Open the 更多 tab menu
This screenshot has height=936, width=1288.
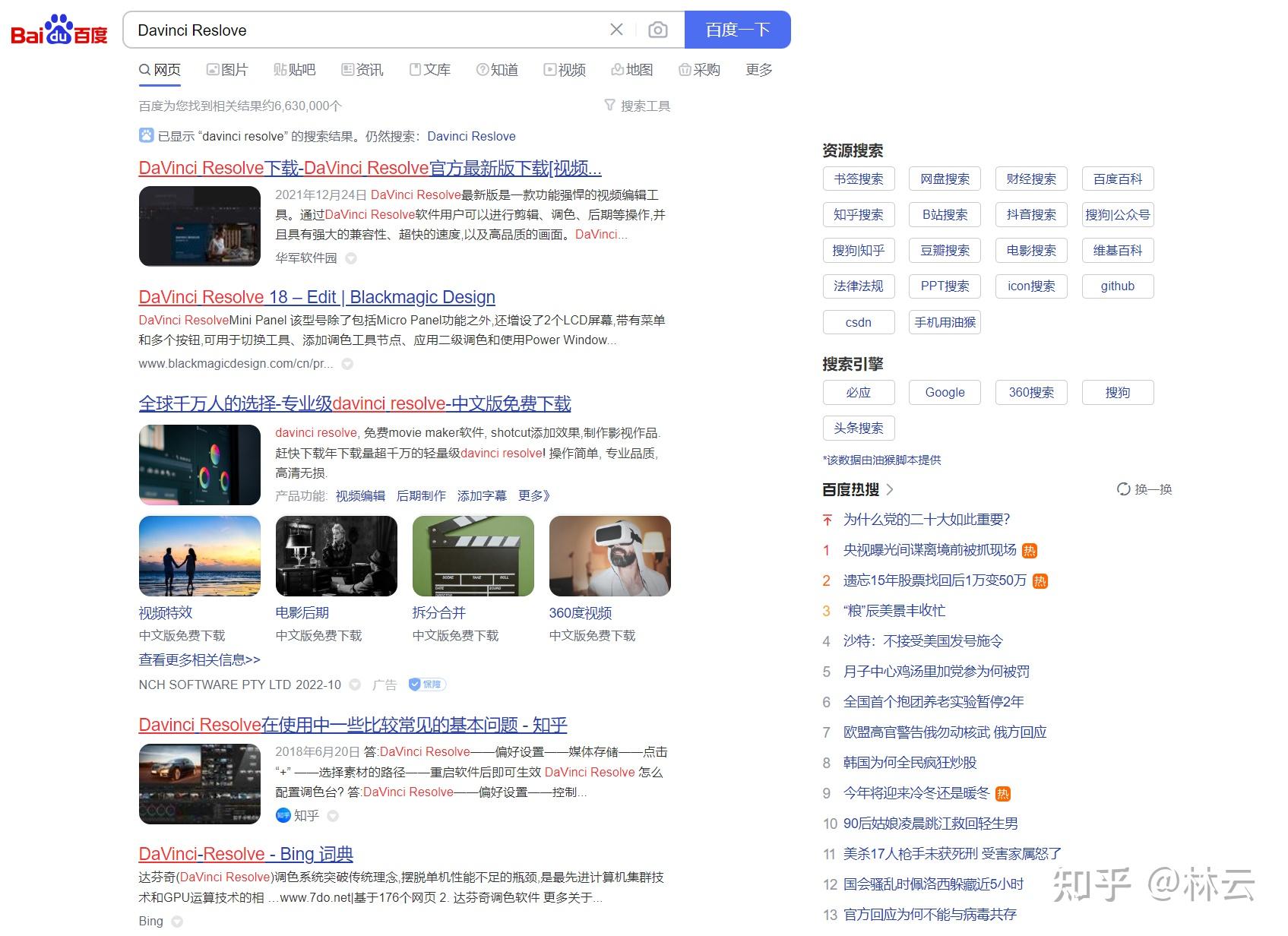pos(759,70)
